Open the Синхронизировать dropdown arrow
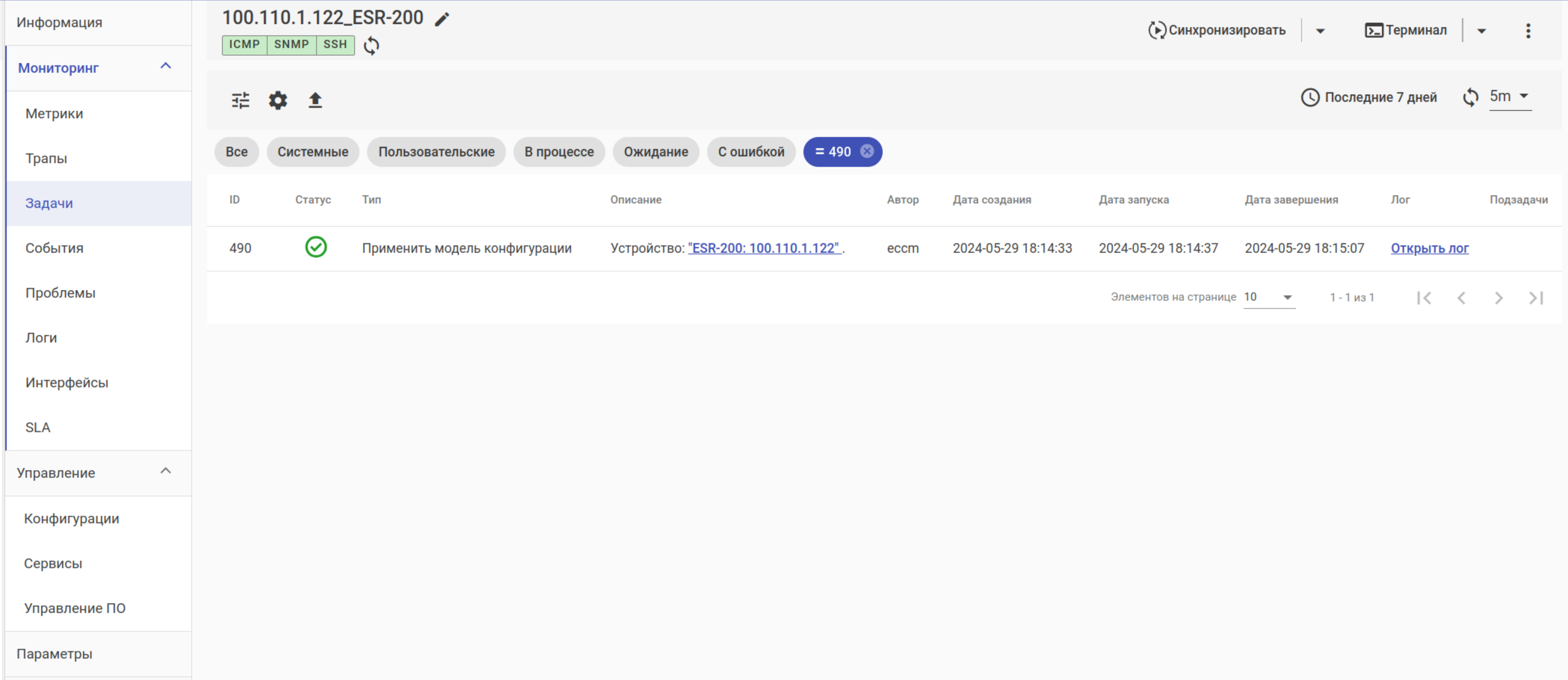Image resolution: width=1568 pixels, height=680 pixels. (x=1320, y=31)
